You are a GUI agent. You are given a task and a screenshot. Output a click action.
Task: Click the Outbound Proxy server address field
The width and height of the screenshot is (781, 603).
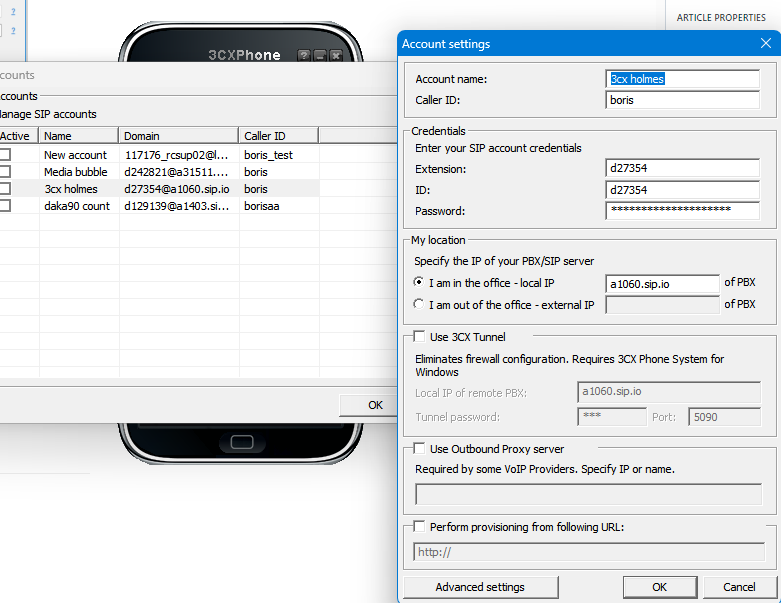588,494
